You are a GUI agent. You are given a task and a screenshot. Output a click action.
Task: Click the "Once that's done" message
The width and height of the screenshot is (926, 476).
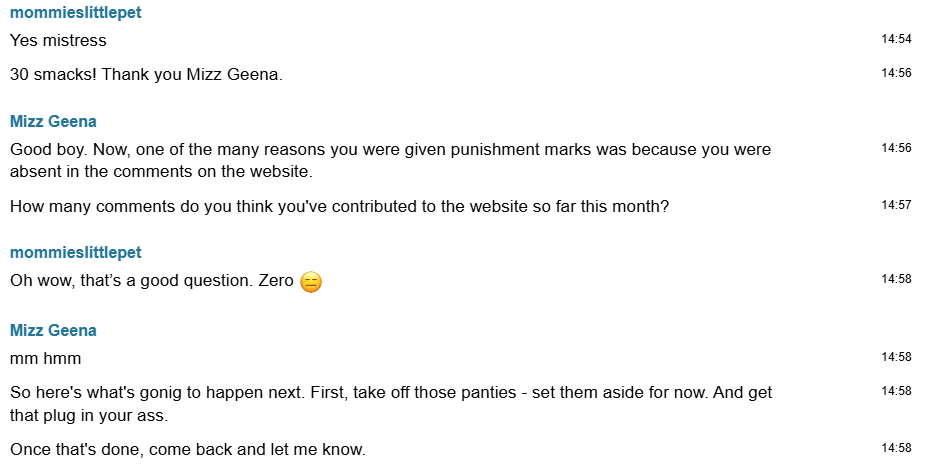pyautogui.click(x=188, y=449)
